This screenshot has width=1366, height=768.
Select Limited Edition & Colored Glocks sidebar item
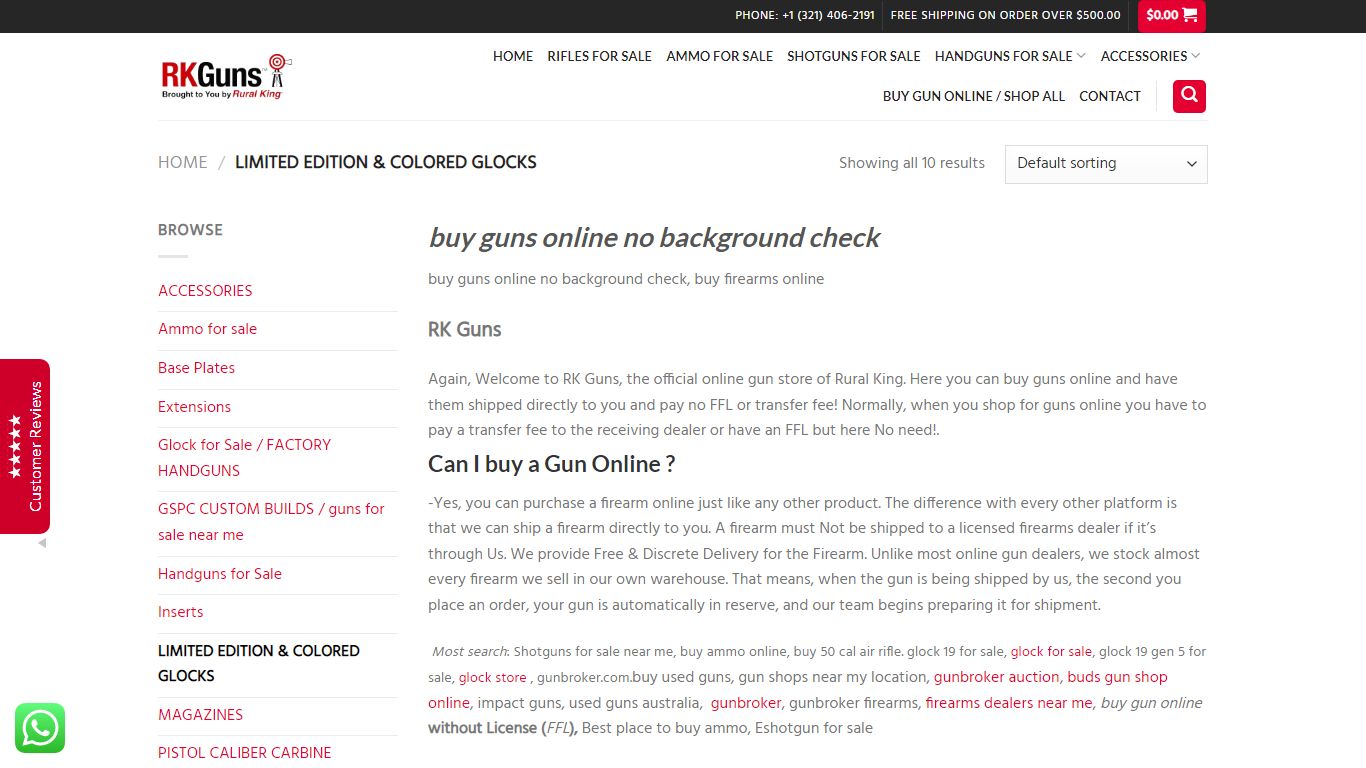[x=259, y=663]
